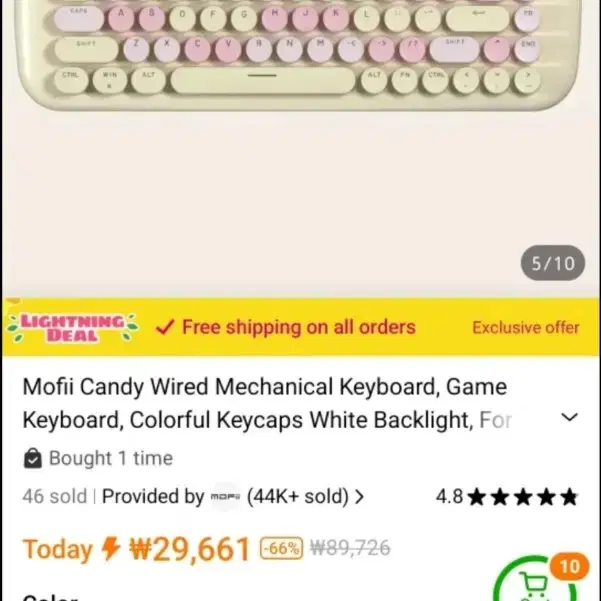Click the orange lightning bolt price icon
The width and height of the screenshot is (601, 601).
tap(111, 548)
